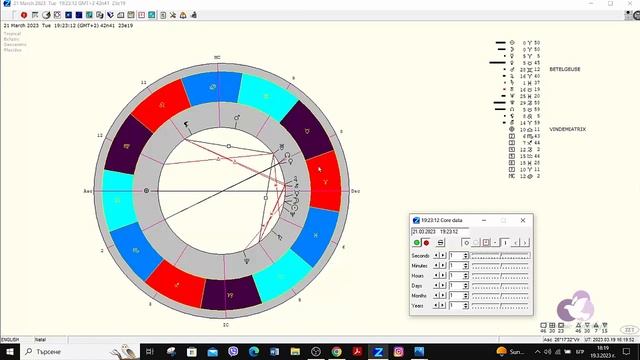Screen dimensions: 640x360
Task: Open the Windows Start menu
Action: click(x=9, y=351)
